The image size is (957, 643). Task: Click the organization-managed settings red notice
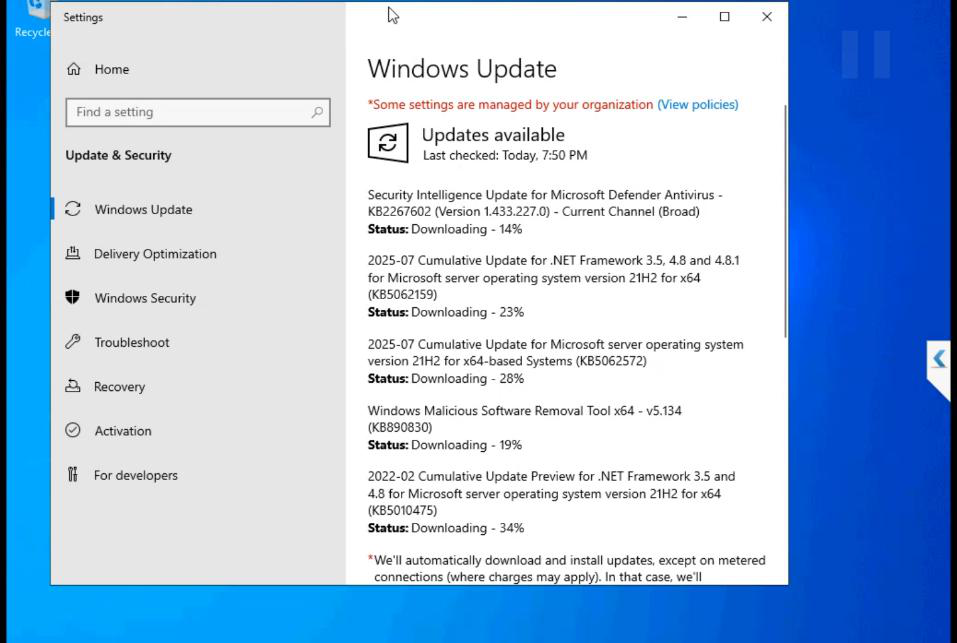pos(510,104)
